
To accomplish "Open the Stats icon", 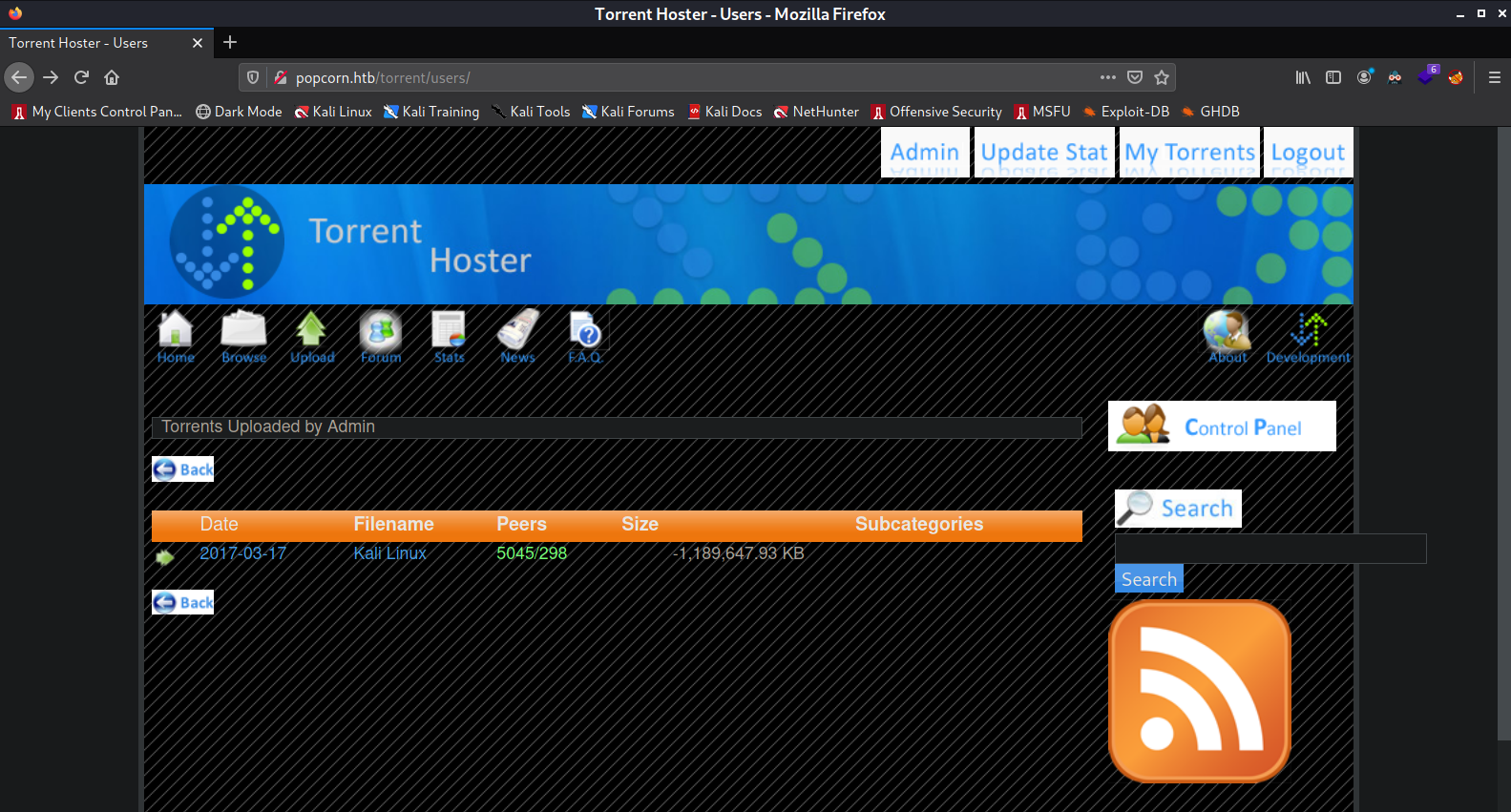I will (x=449, y=337).
